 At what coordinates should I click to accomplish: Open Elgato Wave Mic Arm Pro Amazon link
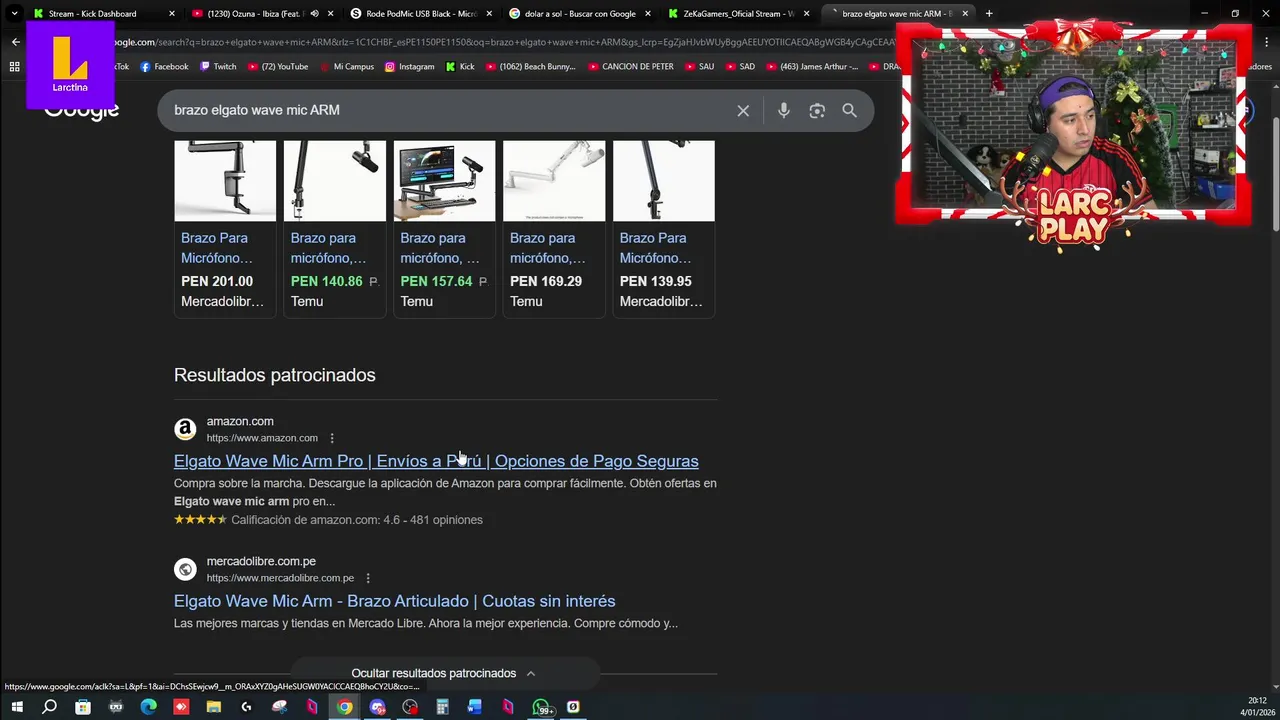click(x=436, y=461)
